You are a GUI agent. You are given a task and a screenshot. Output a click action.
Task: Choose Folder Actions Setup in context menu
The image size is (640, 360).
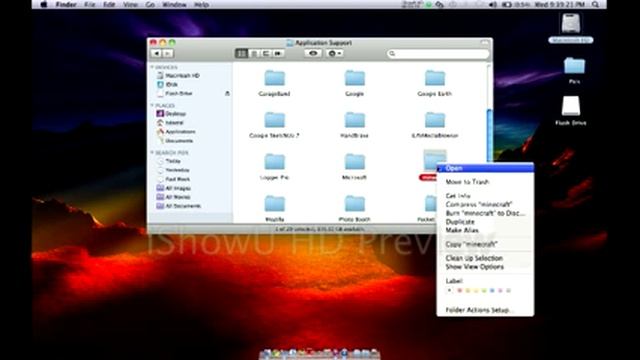485,310
